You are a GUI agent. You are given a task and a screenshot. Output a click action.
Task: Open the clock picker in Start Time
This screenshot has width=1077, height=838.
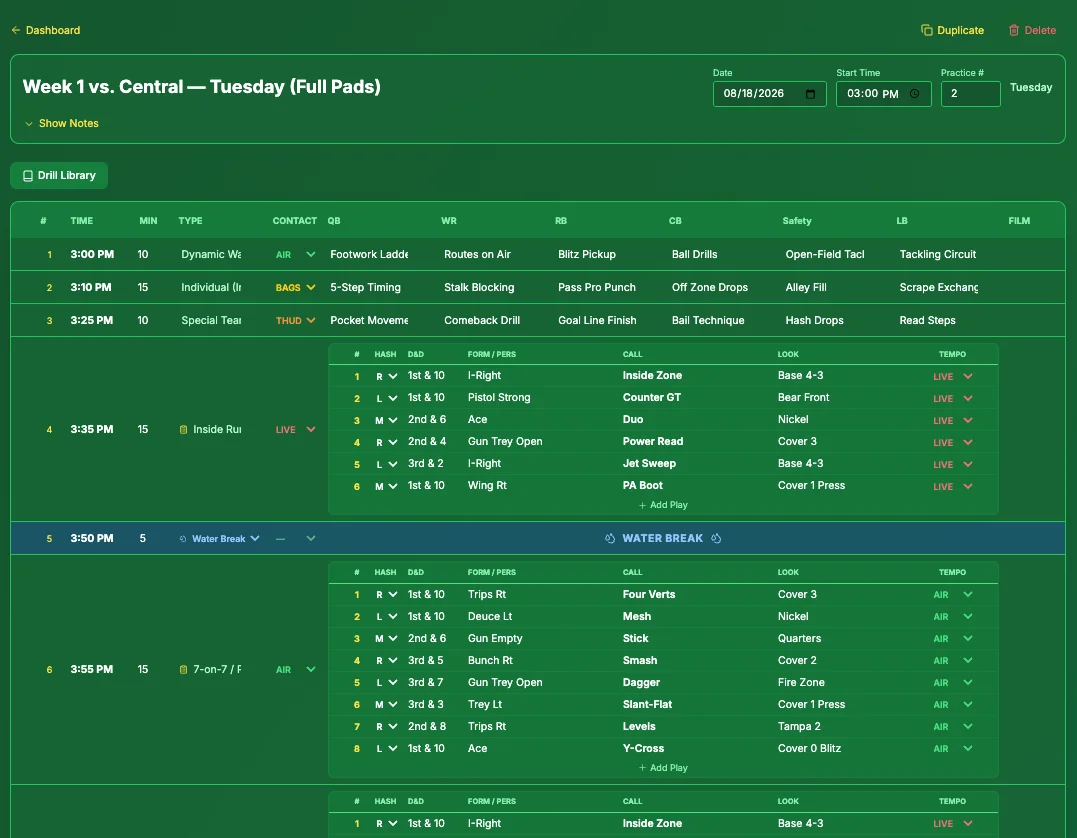[x=914, y=94]
